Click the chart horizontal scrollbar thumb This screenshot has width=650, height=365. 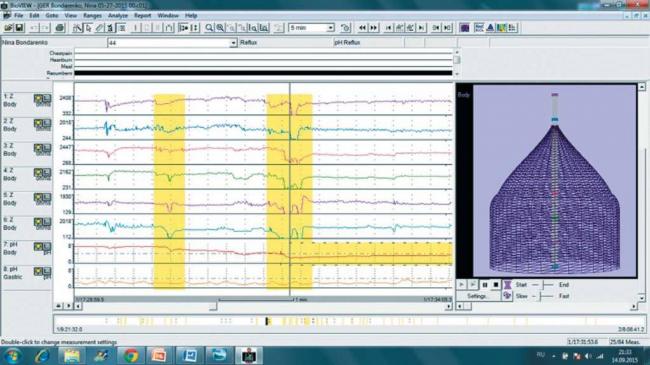point(213,307)
